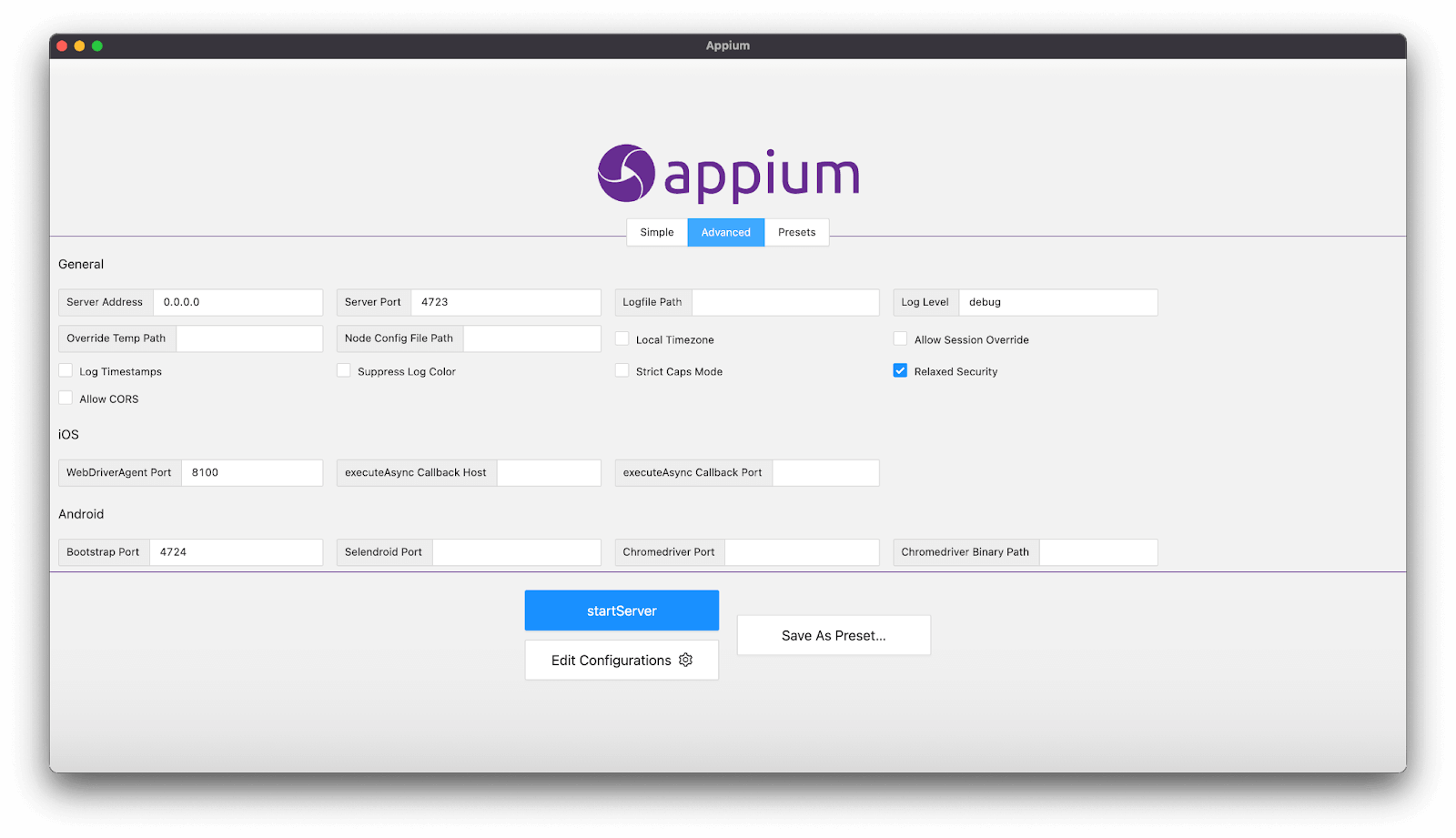Disable the Relaxed Security checkbox
Viewport: 1456px width, 838px height.
[x=900, y=370]
